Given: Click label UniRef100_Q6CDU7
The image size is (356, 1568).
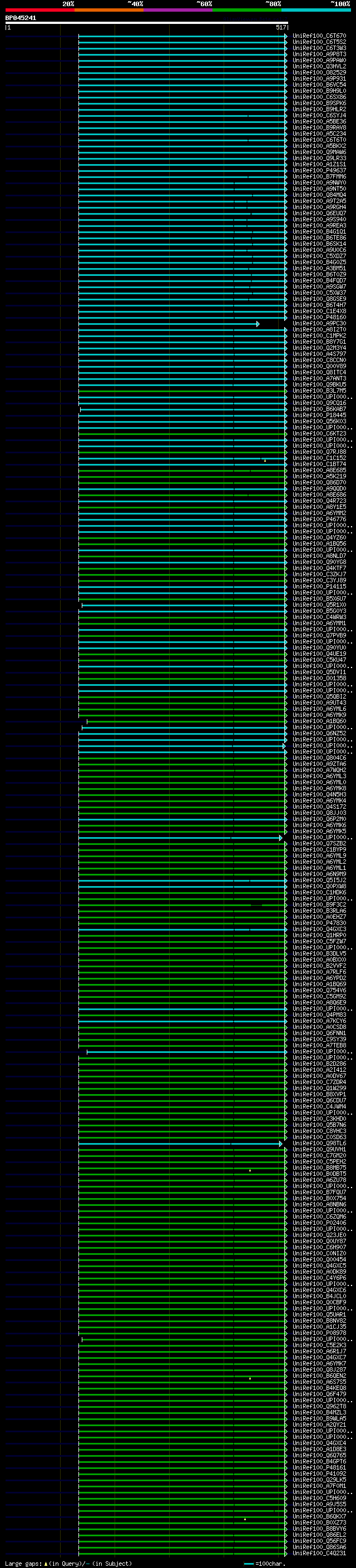Looking at the screenshot, I should pyautogui.click(x=319, y=1101).
